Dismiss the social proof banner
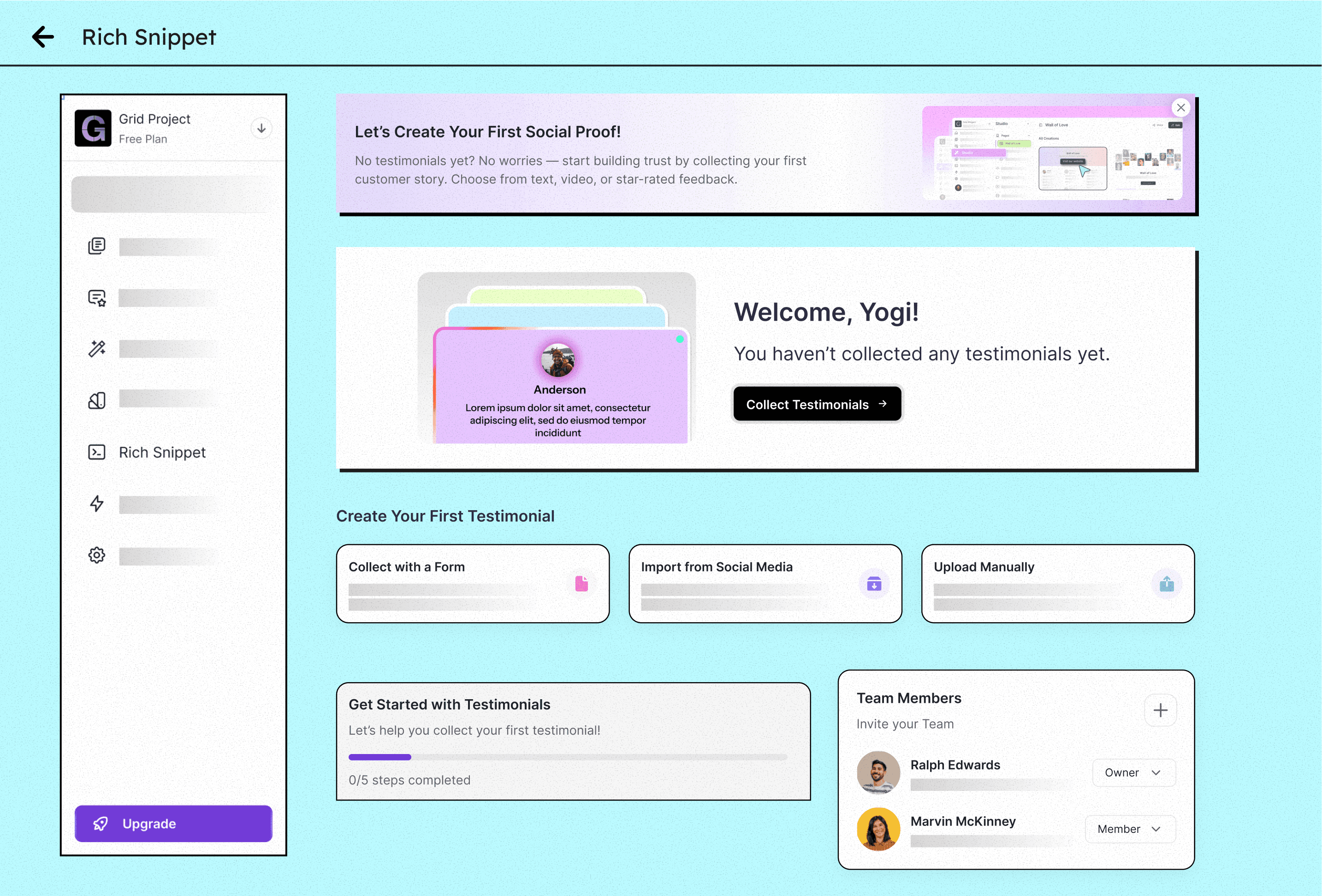This screenshot has width=1322, height=896. click(1181, 107)
